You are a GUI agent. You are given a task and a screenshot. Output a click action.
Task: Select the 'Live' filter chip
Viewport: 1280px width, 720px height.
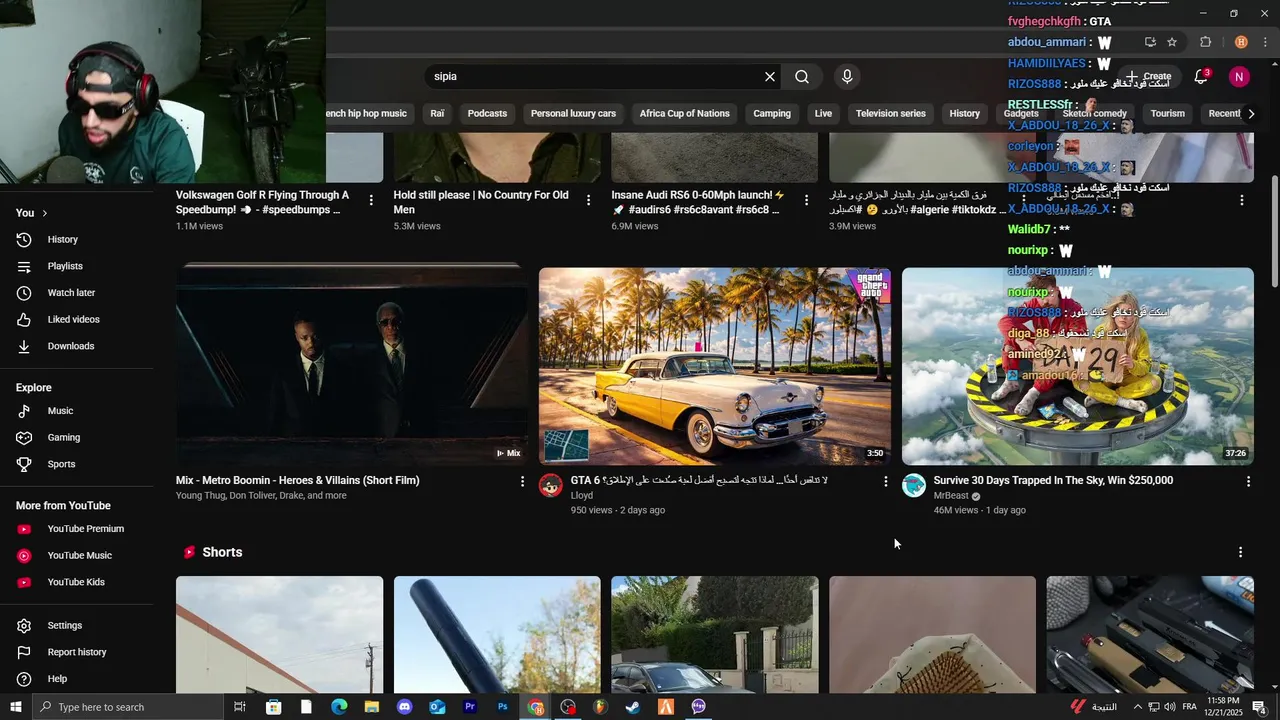[x=823, y=114]
